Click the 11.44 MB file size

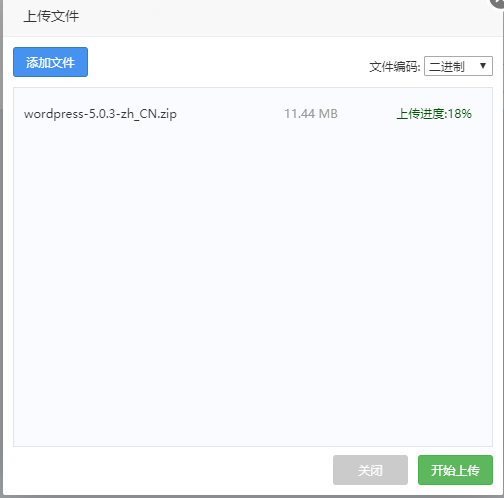pyautogui.click(x=311, y=114)
